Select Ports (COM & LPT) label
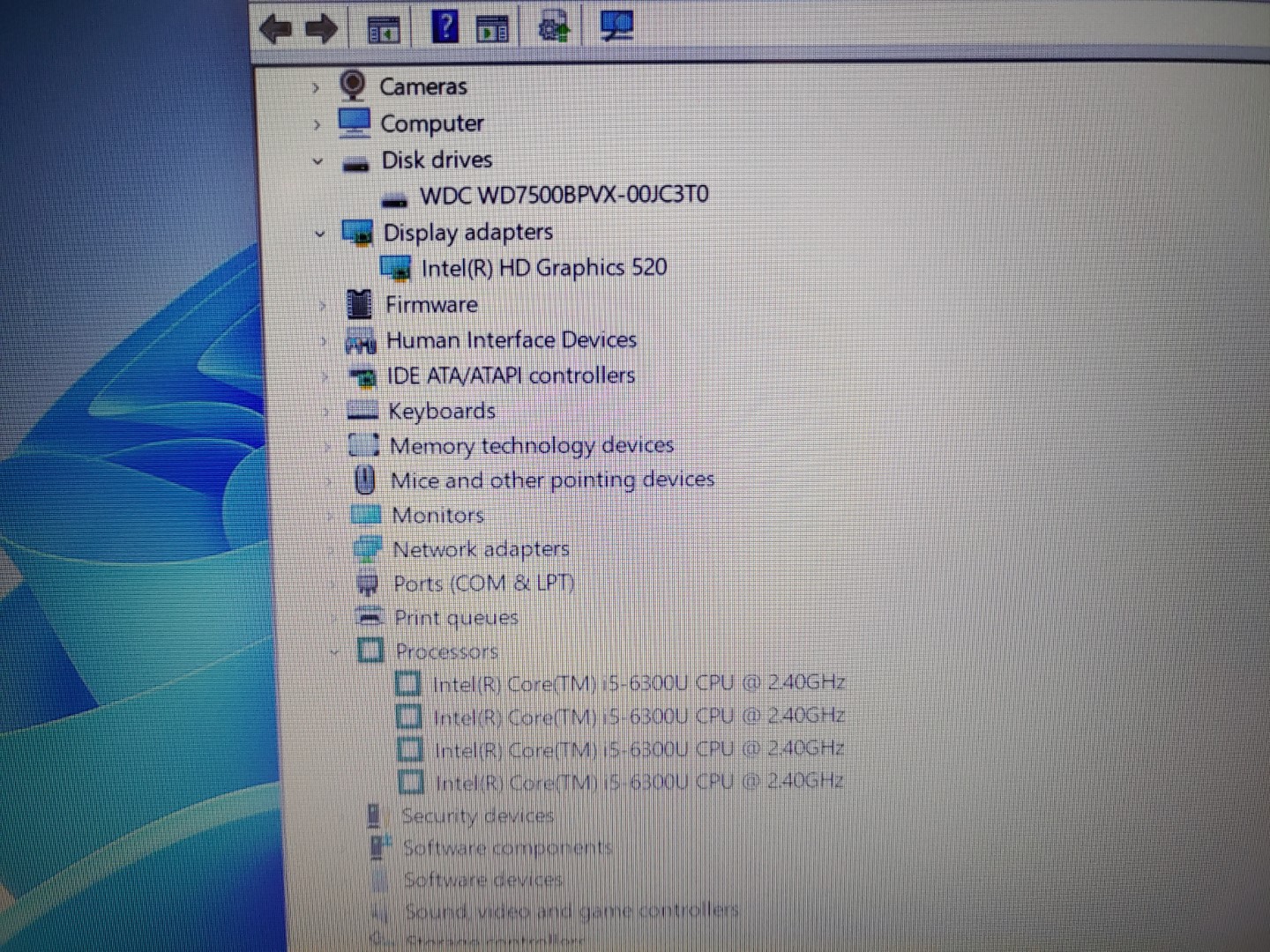 pyautogui.click(x=484, y=584)
